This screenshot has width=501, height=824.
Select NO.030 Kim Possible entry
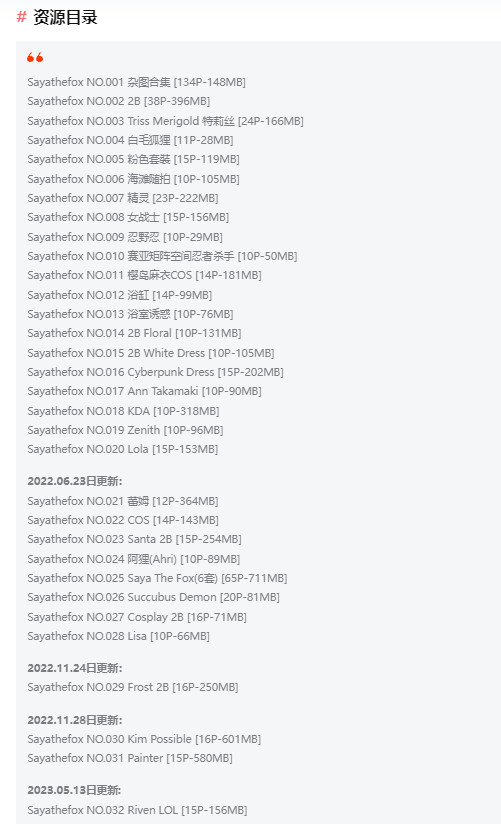pos(144,739)
